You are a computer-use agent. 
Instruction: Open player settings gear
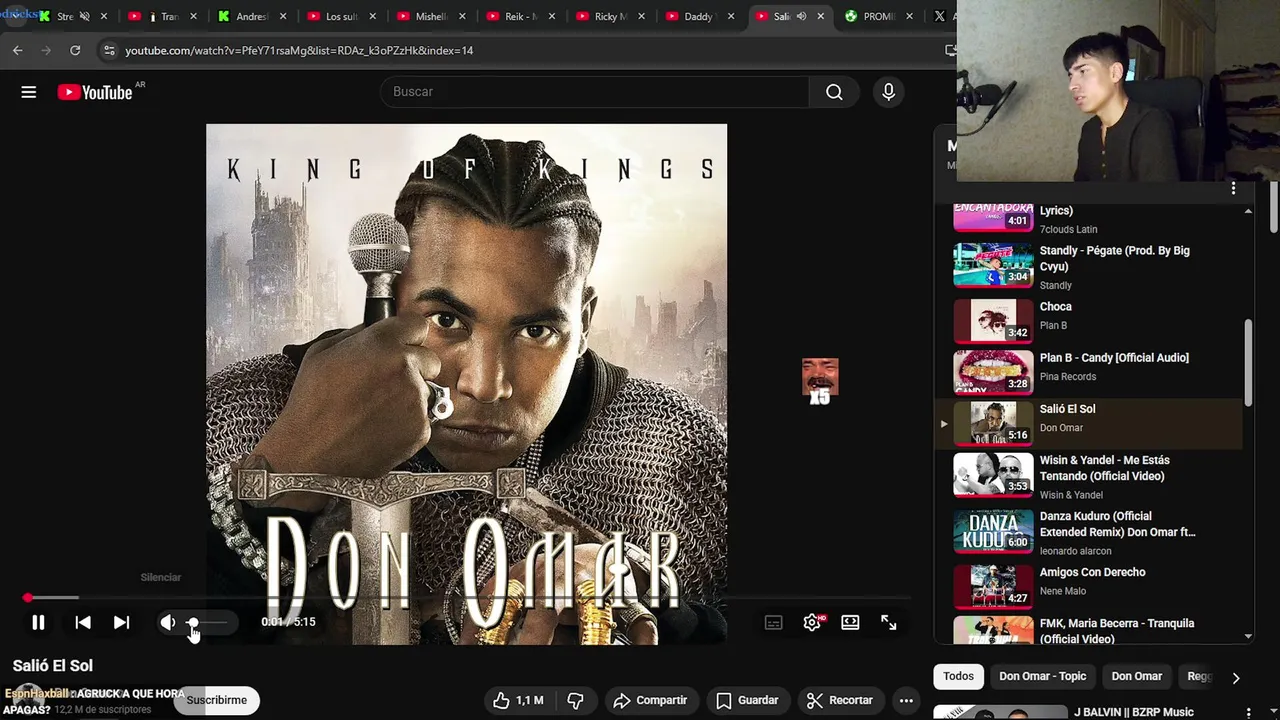pyautogui.click(x=812, y=622)
